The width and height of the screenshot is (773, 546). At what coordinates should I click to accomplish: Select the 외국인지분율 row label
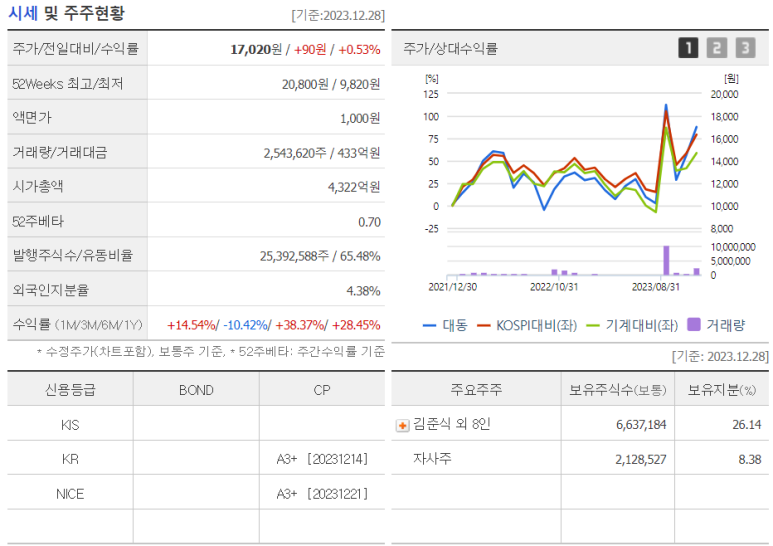pos(51,290)
